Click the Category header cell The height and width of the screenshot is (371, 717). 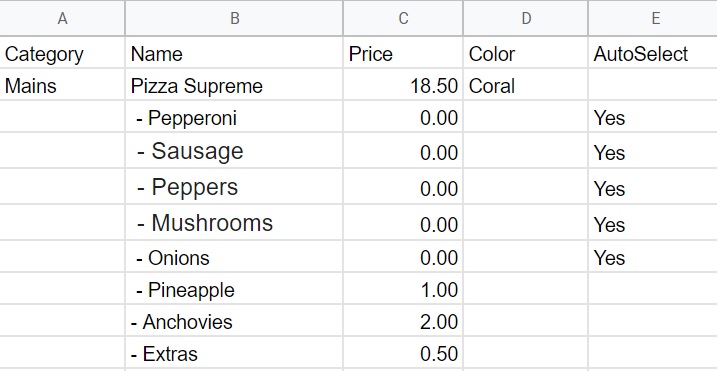tap(62, 53)
